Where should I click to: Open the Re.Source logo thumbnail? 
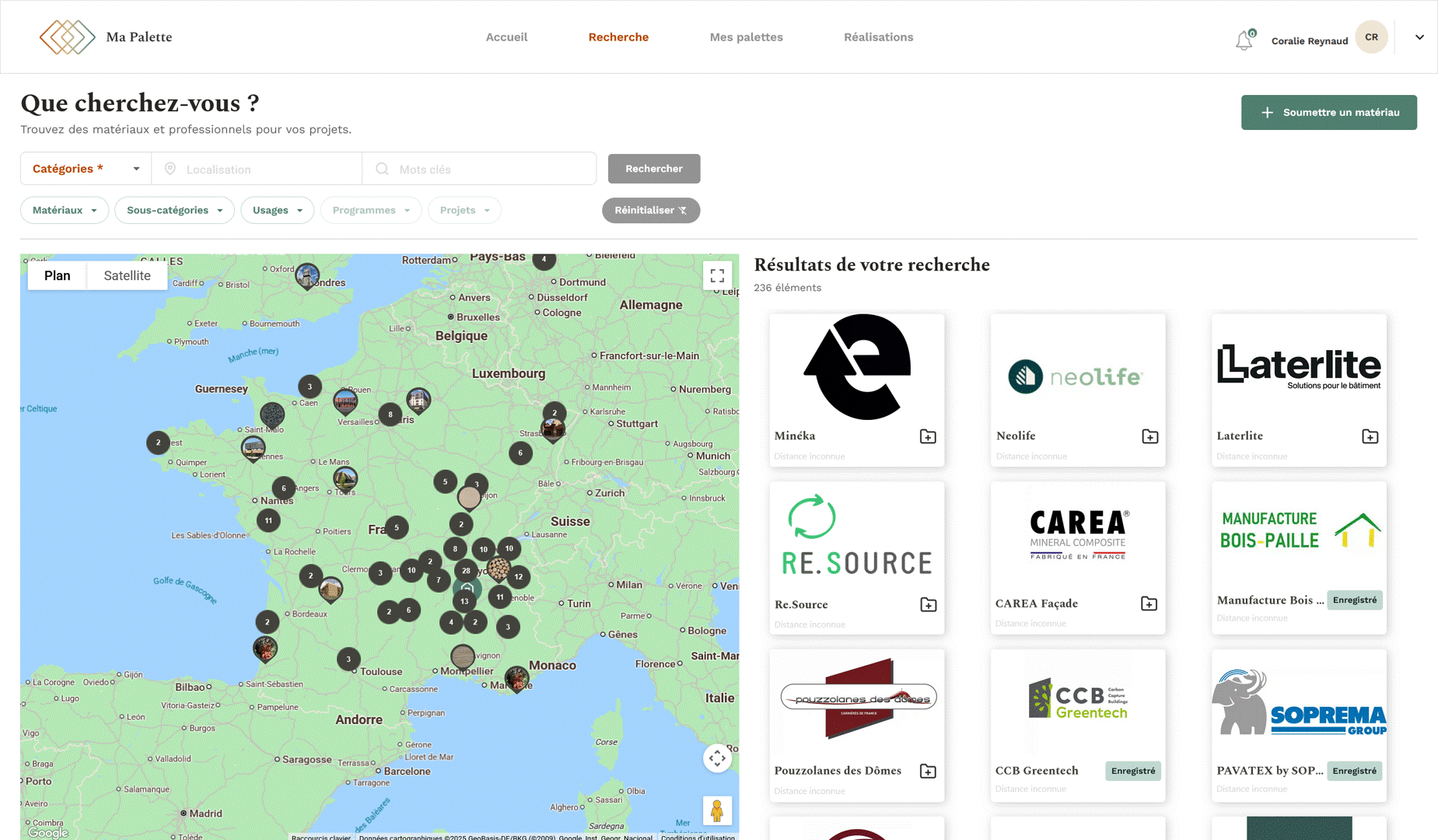point(857,536)
